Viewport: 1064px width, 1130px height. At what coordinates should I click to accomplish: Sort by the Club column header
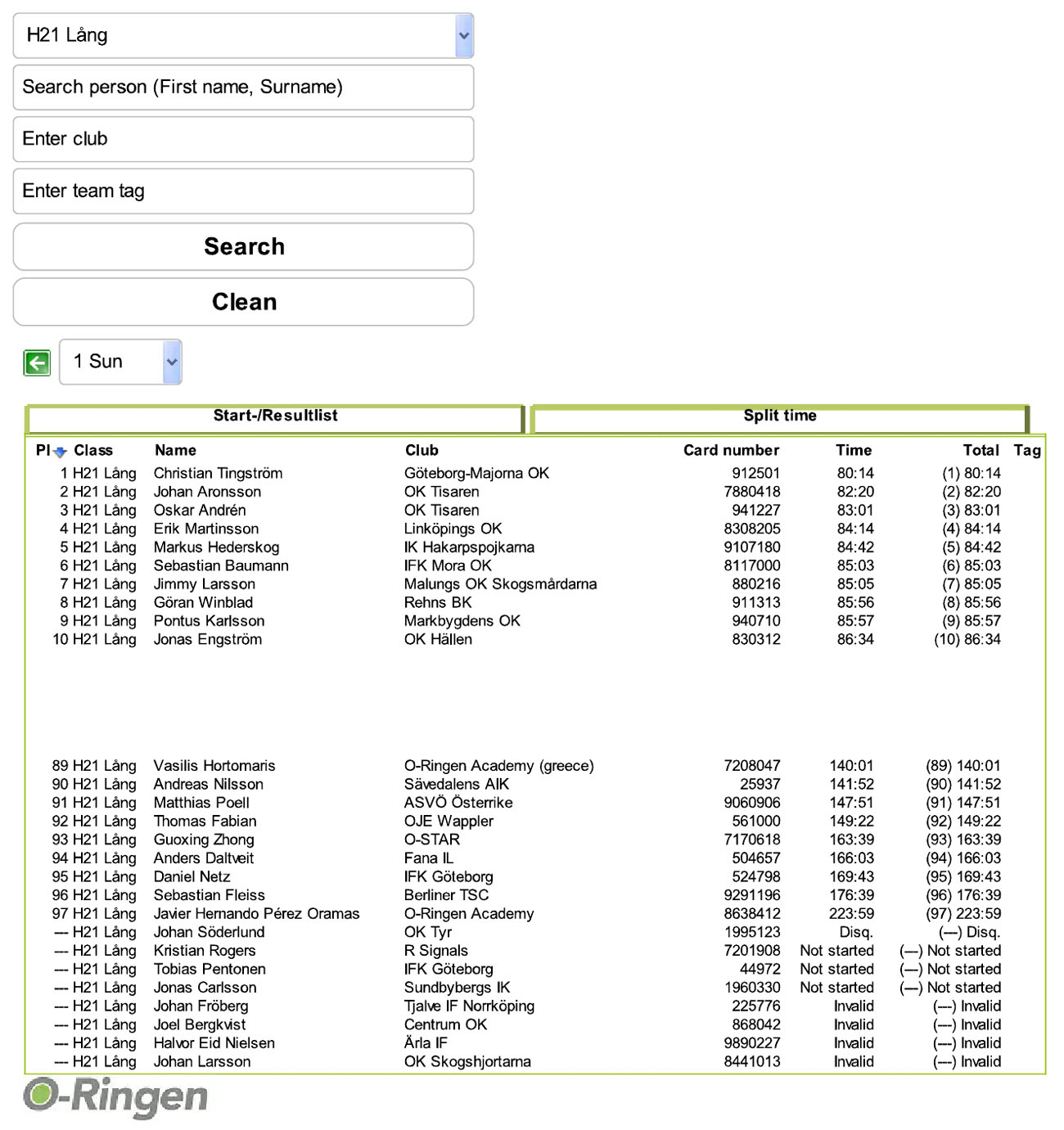[422, 450]
